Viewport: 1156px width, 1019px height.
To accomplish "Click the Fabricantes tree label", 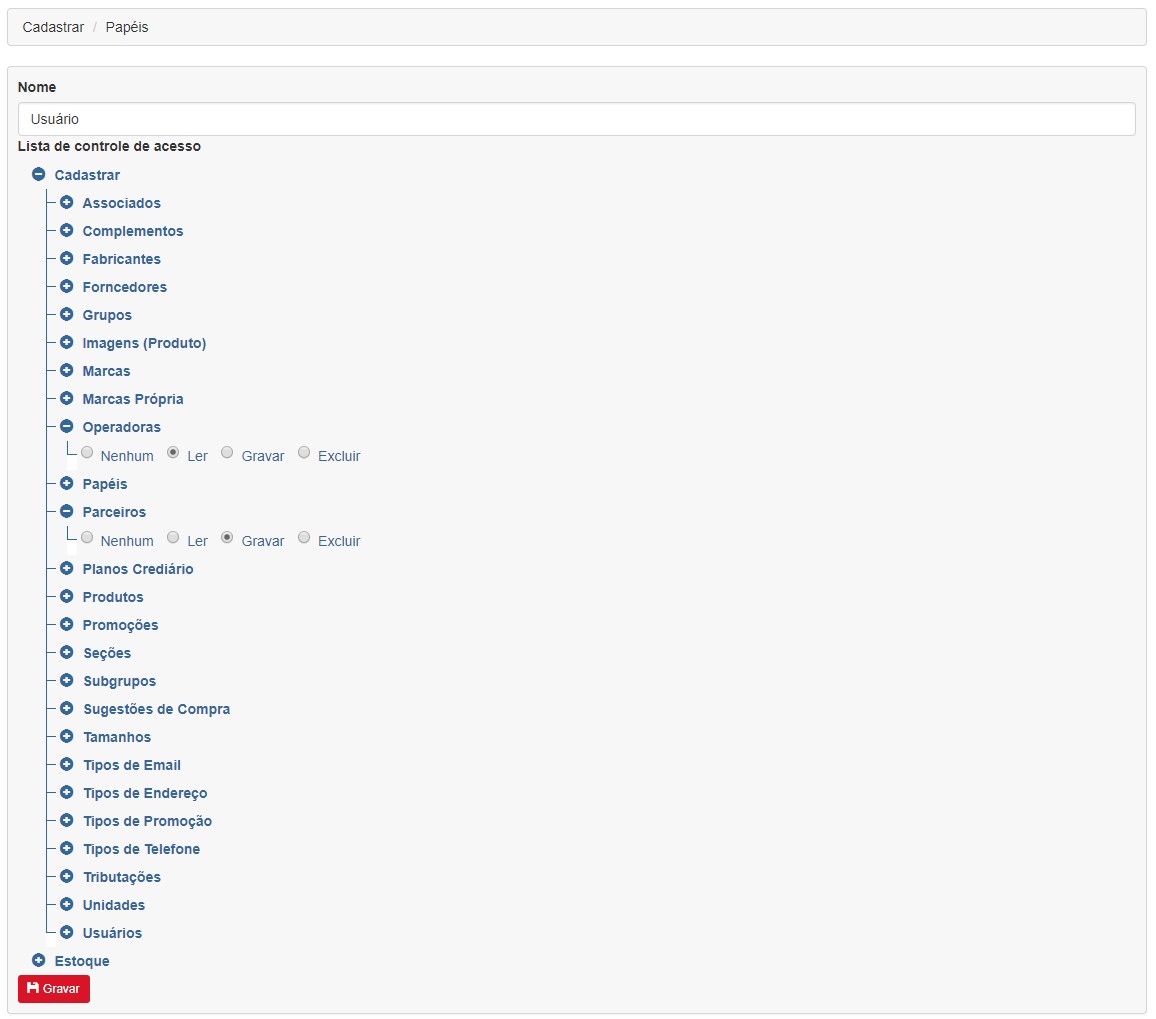I will click(122, 259).
